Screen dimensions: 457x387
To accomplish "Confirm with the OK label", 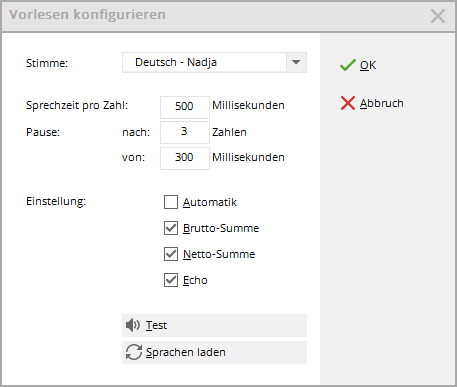I will click(x=368, y=65).
